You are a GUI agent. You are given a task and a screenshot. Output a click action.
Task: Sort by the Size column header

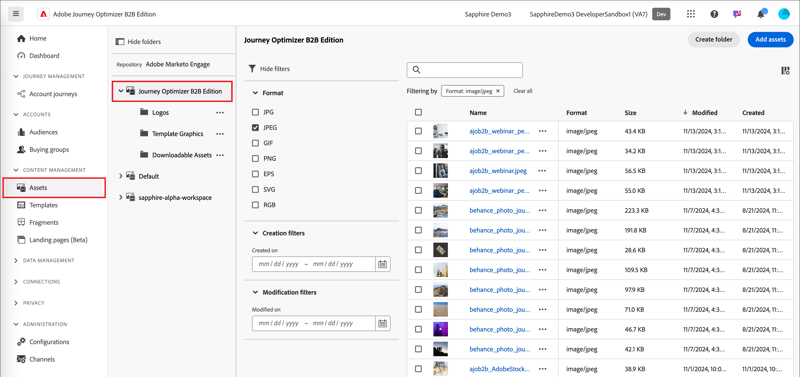tap(630, 113)
